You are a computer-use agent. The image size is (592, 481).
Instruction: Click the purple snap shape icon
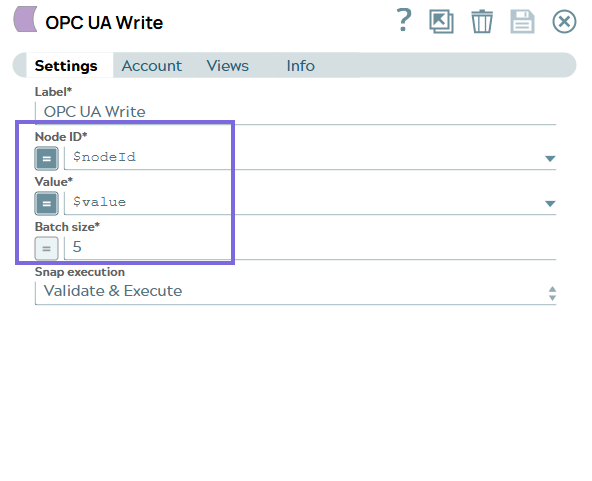[25, 19]
